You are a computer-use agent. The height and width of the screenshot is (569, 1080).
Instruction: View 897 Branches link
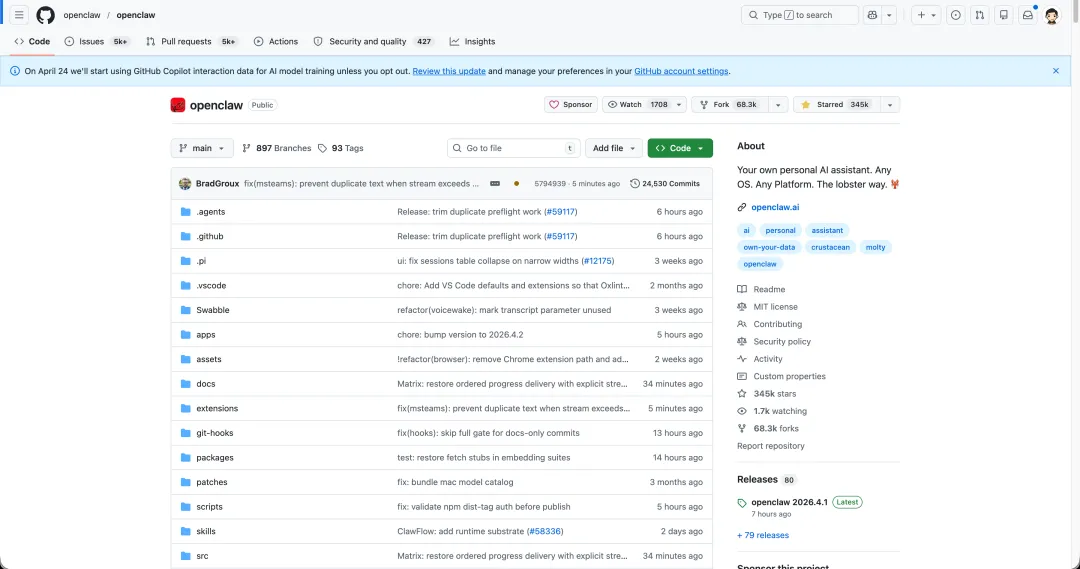[x=277, y=148]
